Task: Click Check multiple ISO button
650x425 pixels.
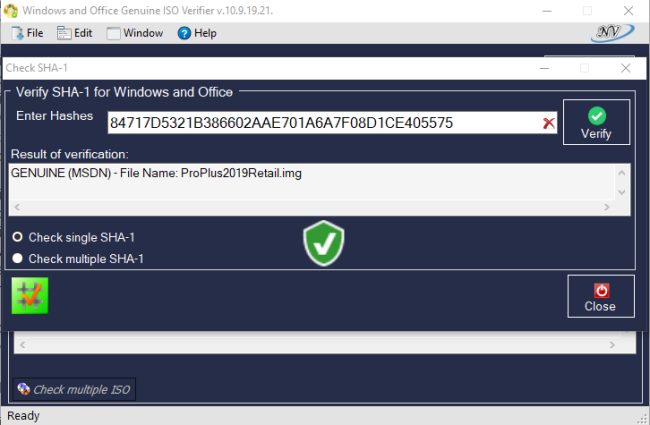Action: click(x=74, y=389)
